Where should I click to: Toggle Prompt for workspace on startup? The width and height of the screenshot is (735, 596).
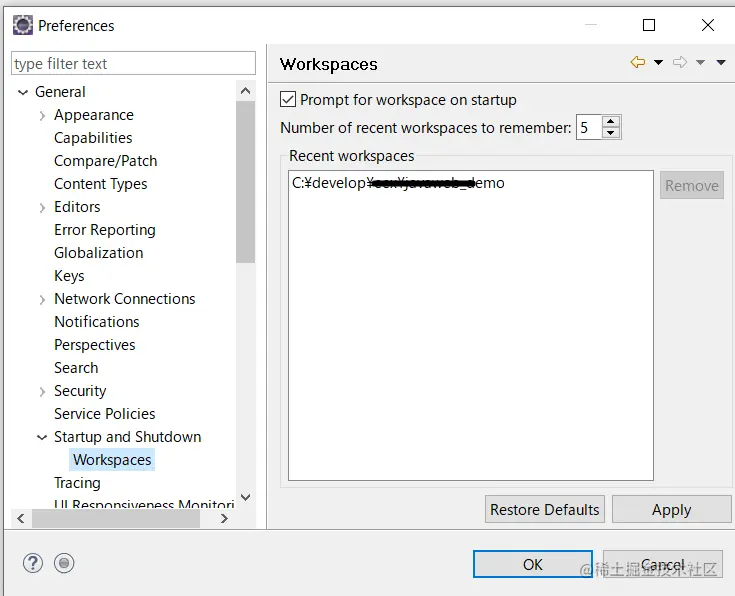pos(289,100)
